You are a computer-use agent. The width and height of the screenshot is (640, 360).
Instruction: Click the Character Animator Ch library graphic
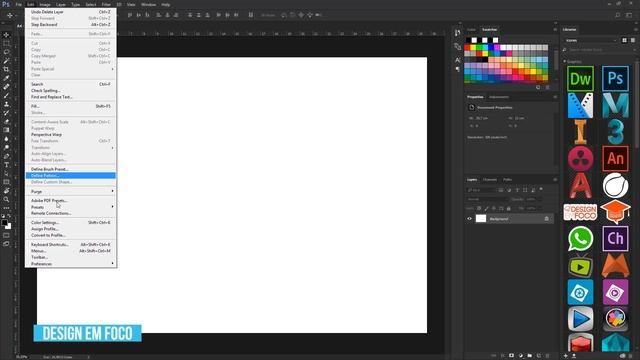[615, 239]
